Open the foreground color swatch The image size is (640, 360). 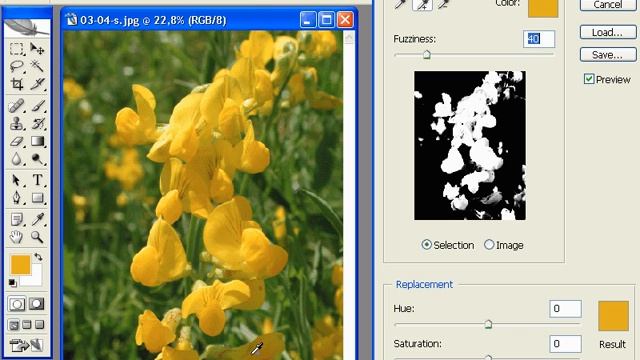[20, 265]
